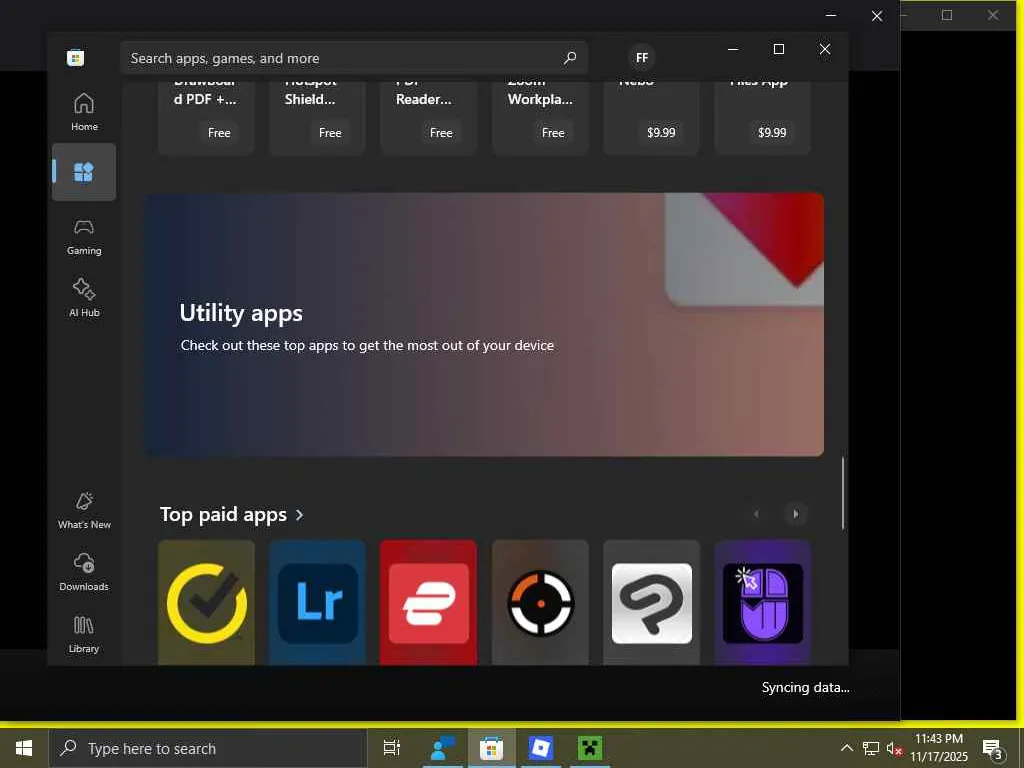Open the Utility apps banner
The height and width of the screenshot is (768, 1024).
(484, 325)
